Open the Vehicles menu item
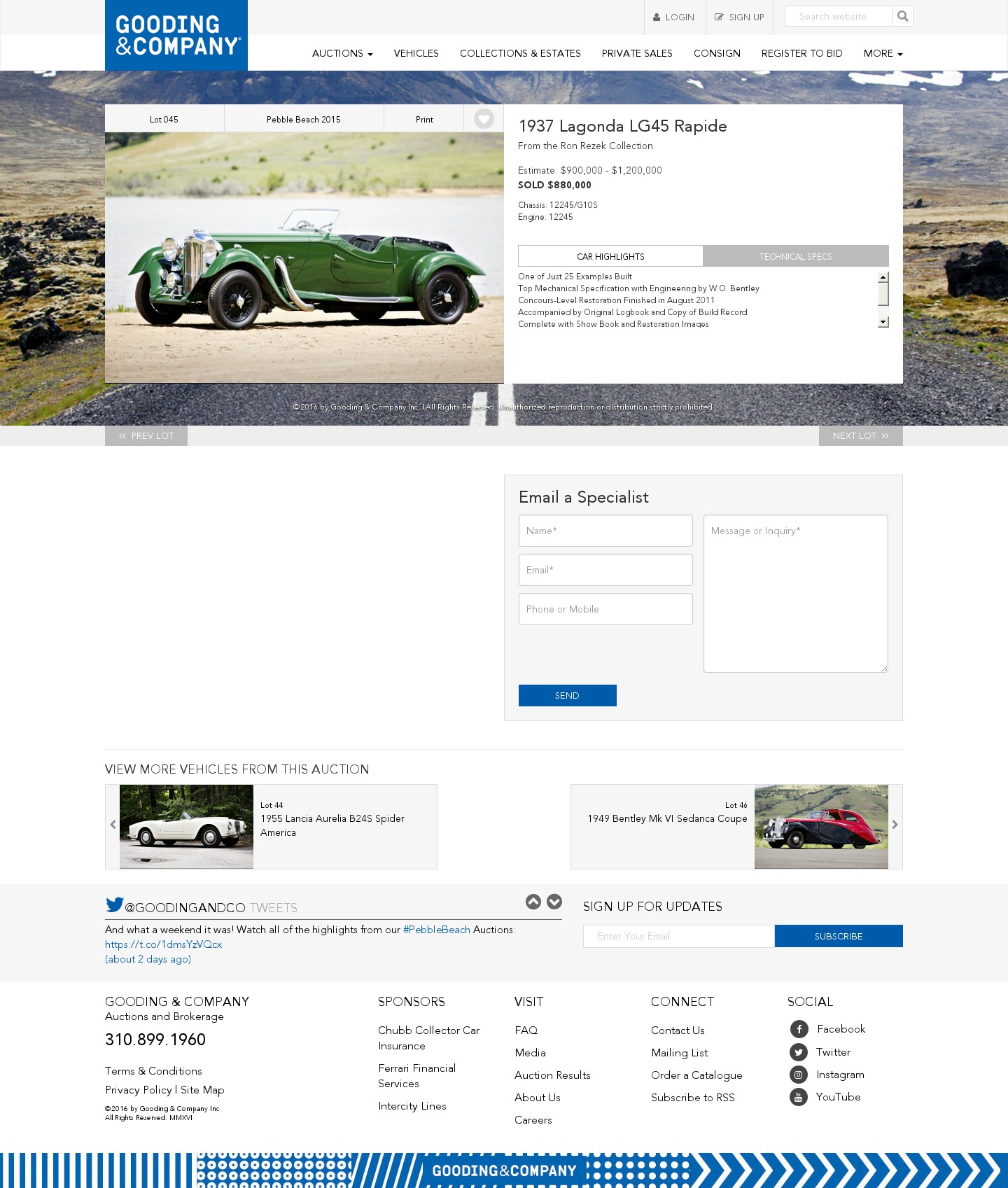 pos(416,53)
